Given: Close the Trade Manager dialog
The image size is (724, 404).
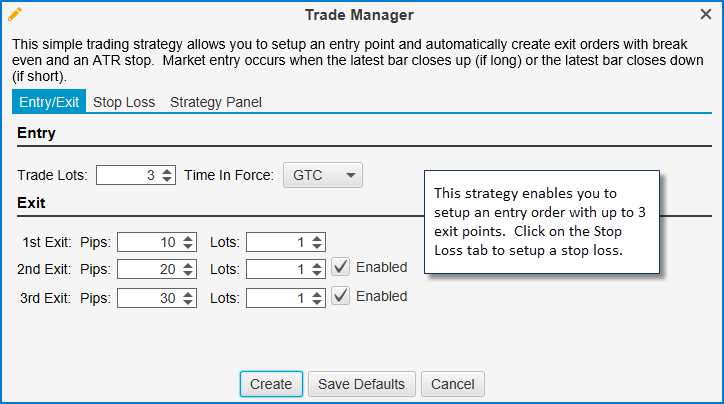Looking at the screenshot, I should click(x=706, y=15).
